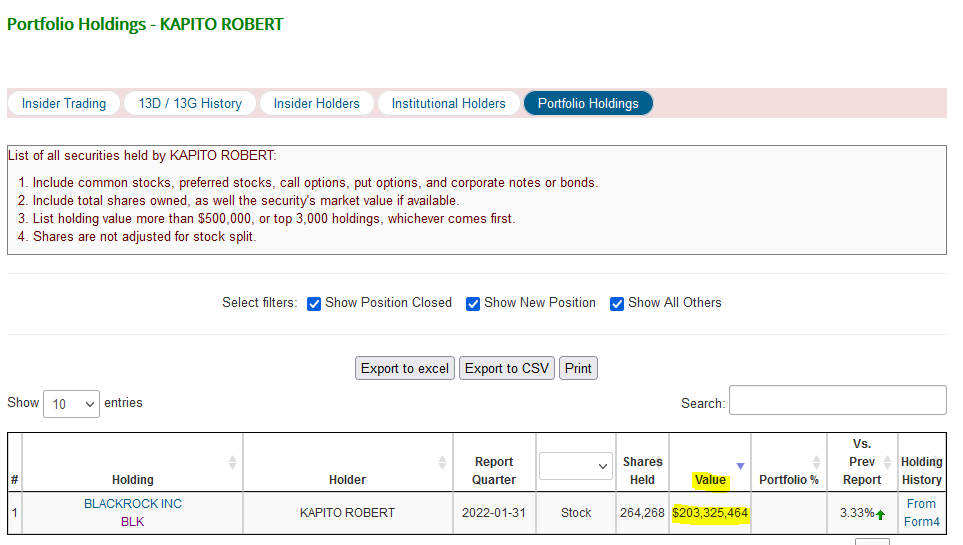The height and width of the screenshot is (545, 963).
Task: Click Export to excel button
Action: (405, 368)
